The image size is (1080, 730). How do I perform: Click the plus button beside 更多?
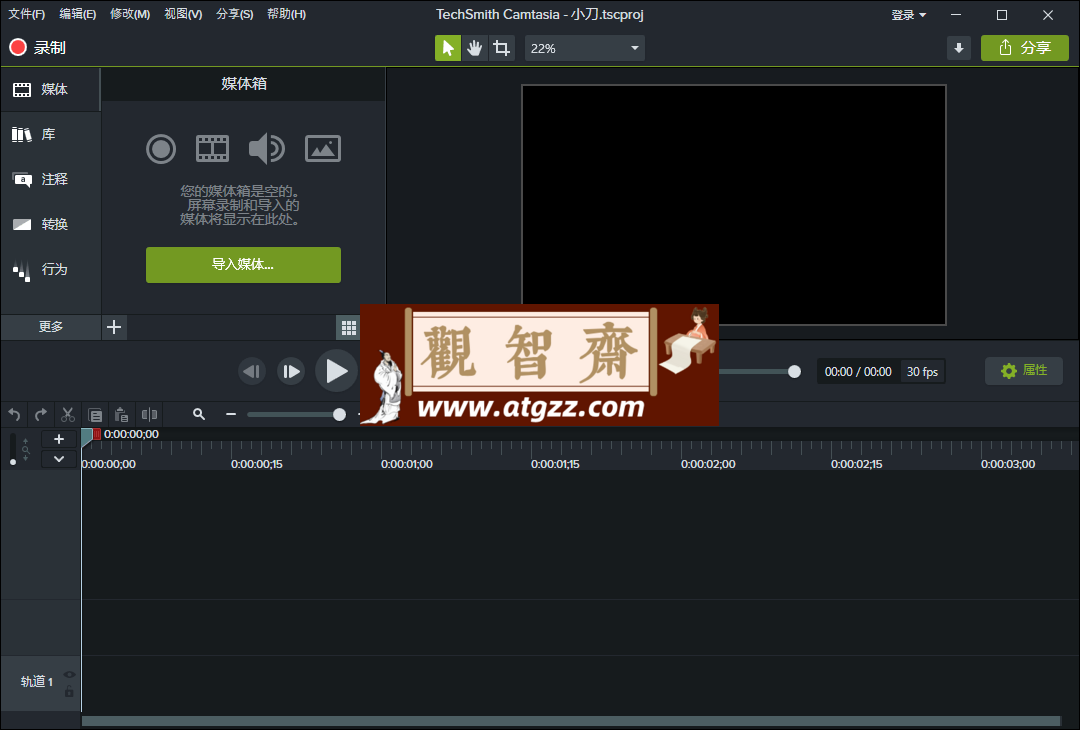114,327
